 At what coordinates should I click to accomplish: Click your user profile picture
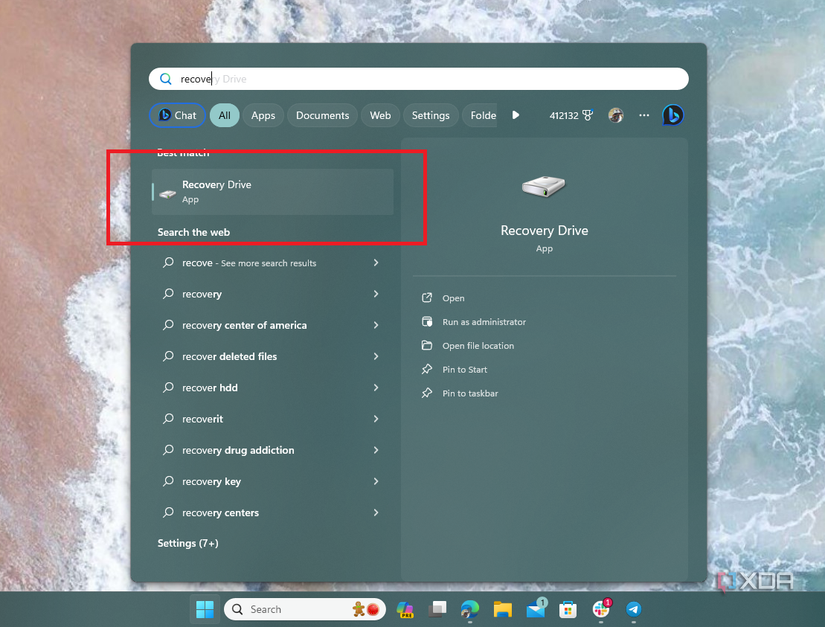[617, 115]
